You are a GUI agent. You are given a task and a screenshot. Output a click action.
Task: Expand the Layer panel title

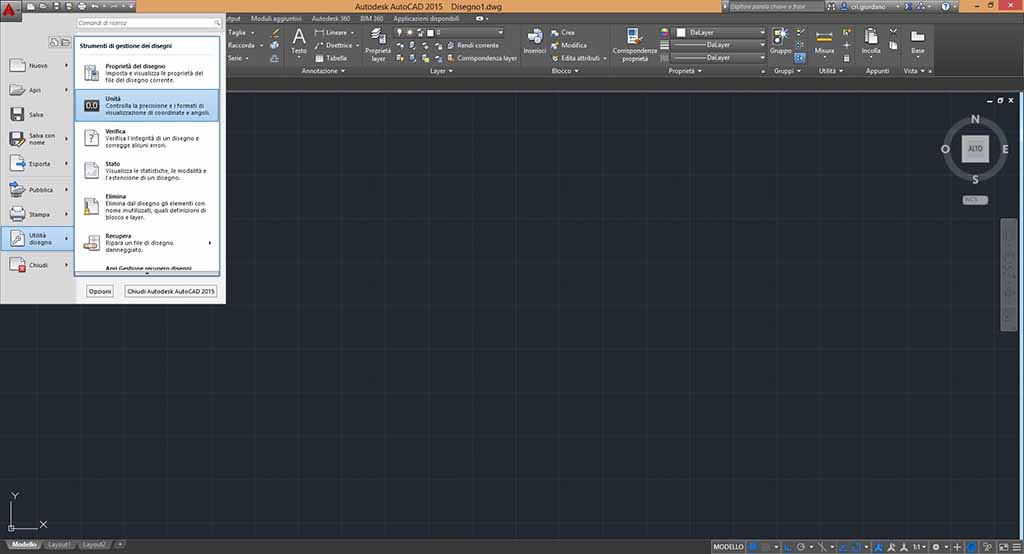click(x=441, y=71)
